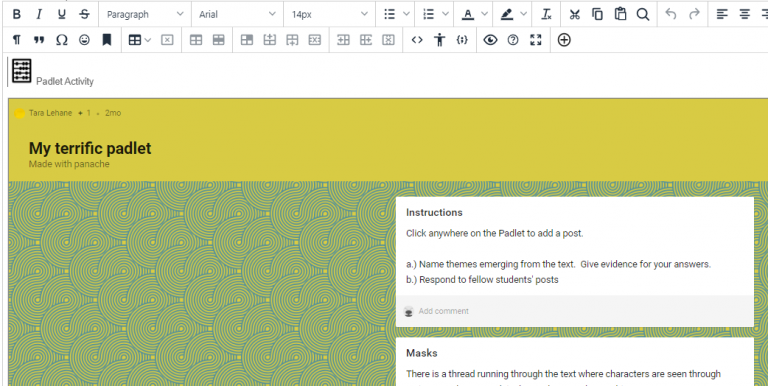
Task: Click text 'b.) Respond to fellow students' posts'
Action: click(x=482, y=280)
